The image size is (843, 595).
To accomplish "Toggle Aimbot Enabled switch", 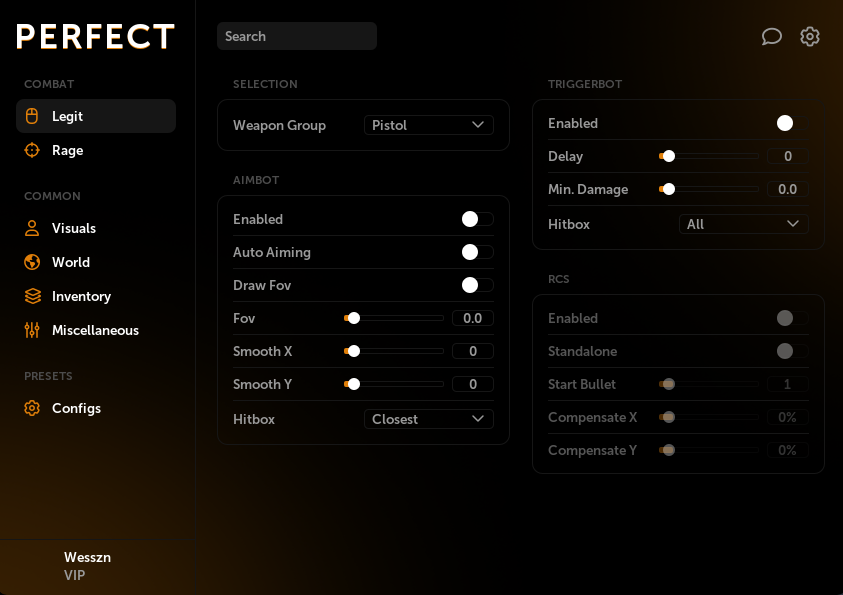I will 474,219.
